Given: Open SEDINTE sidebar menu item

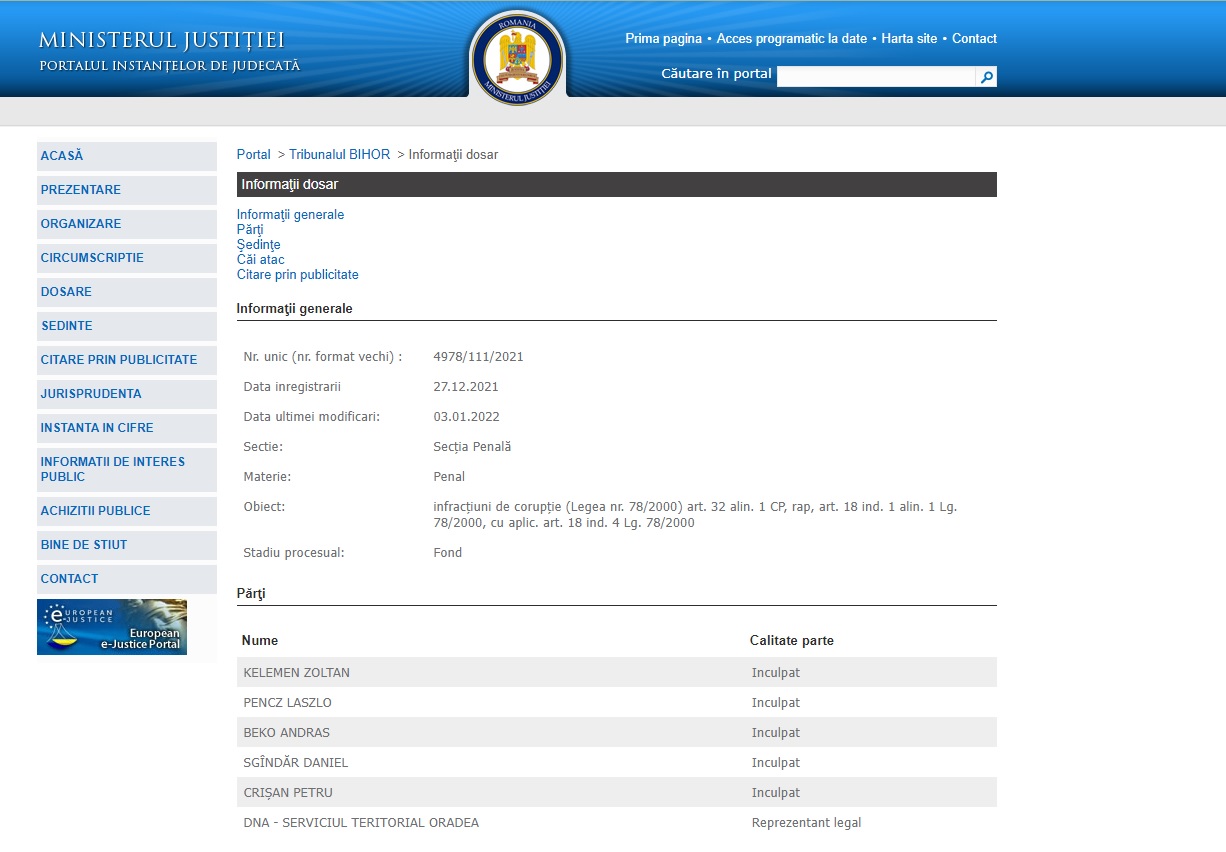Looking at the screenshot, I should click(x=127, y=326).
